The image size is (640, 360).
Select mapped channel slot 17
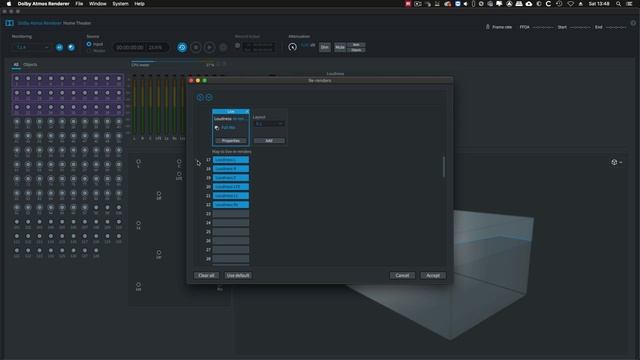[x=231, y=160]
